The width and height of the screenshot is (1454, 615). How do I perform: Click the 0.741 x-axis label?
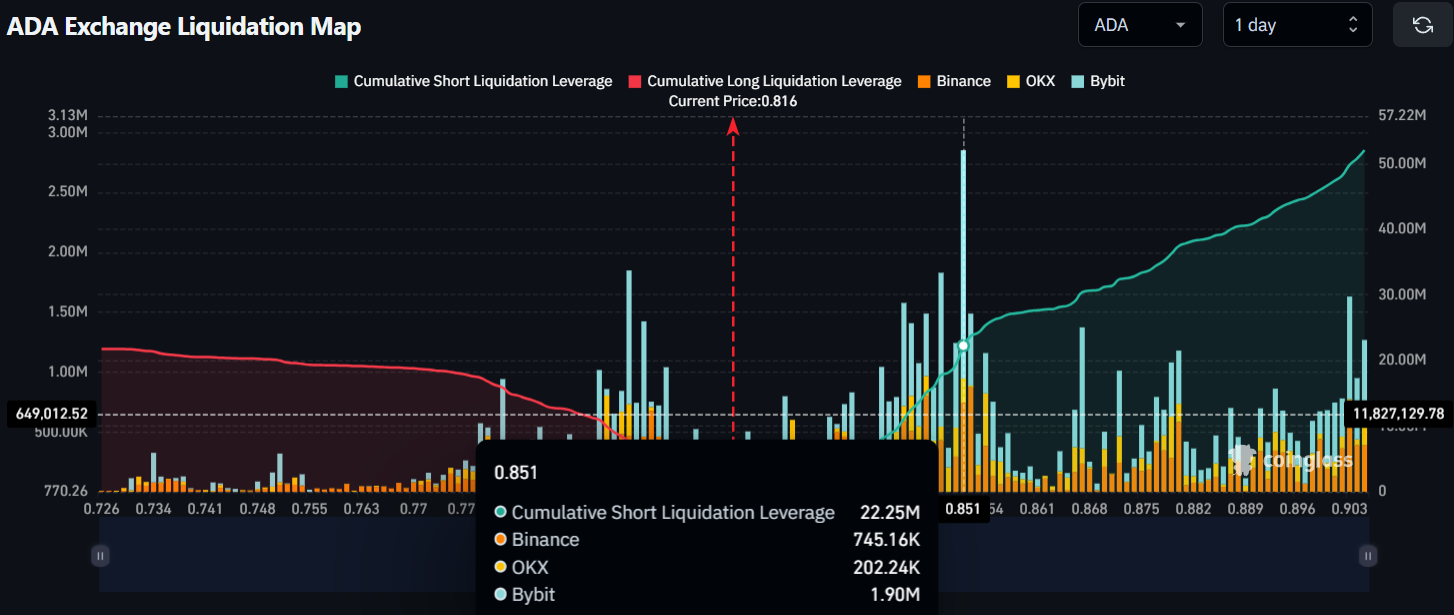click(205, 509)
